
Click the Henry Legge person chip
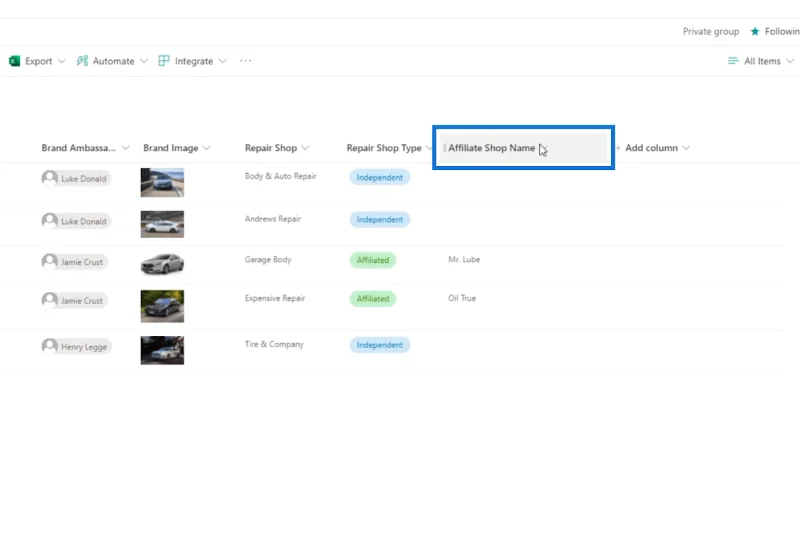click(x=76, y=346)
